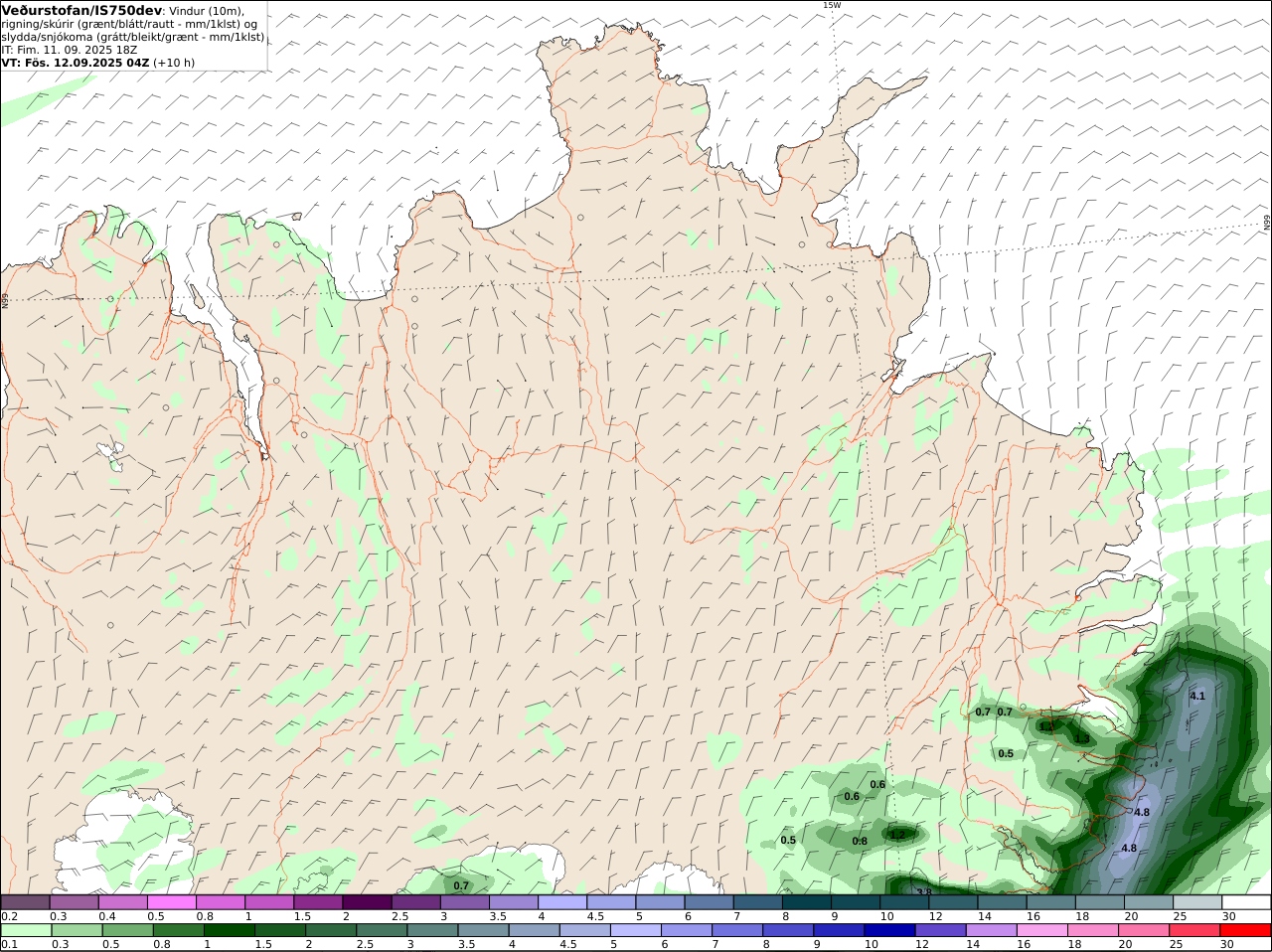Select the orchid 0.4 swatch in snow legend

pyautogui.click(x=122, y=902)
